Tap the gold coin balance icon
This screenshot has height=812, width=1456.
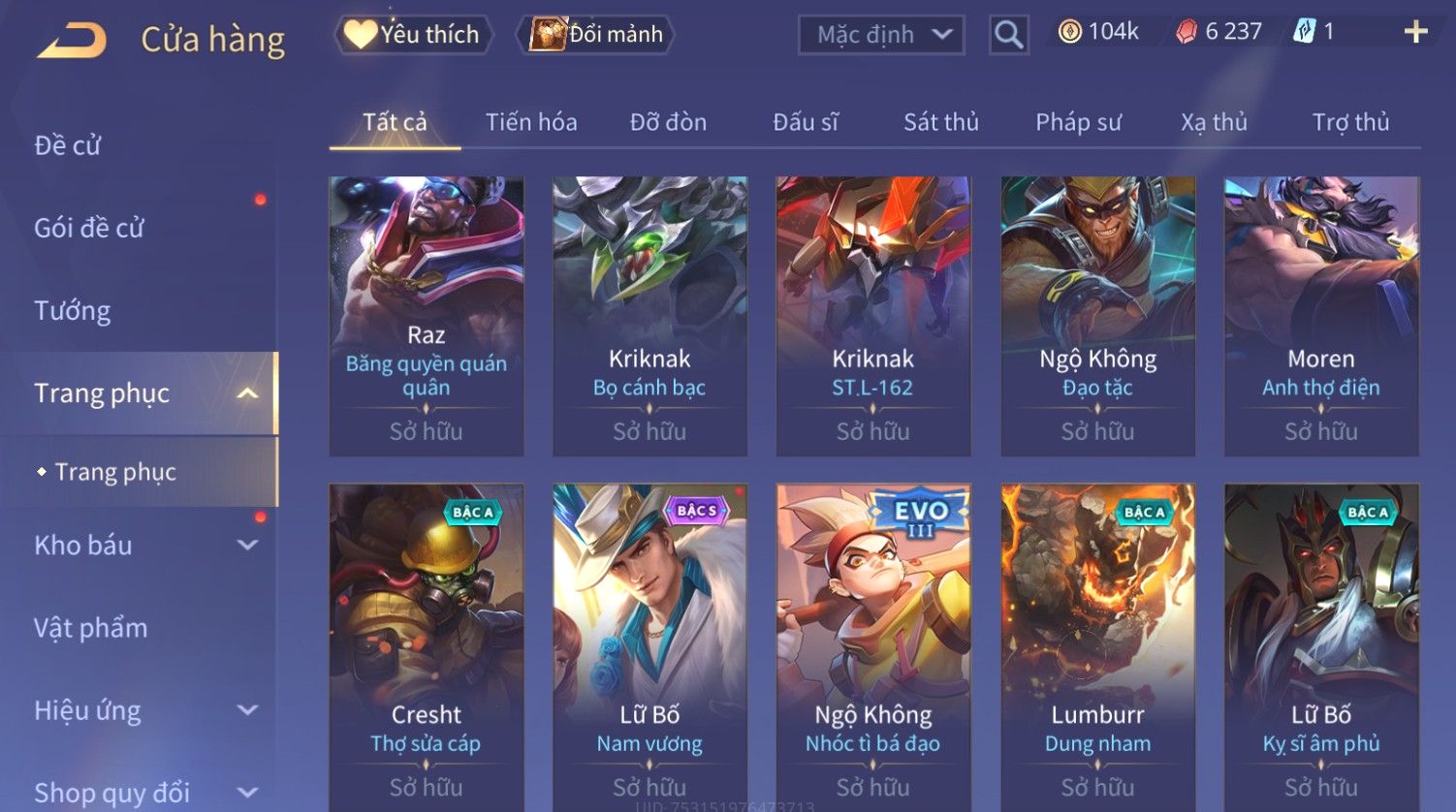click(x=1069, y=32)
